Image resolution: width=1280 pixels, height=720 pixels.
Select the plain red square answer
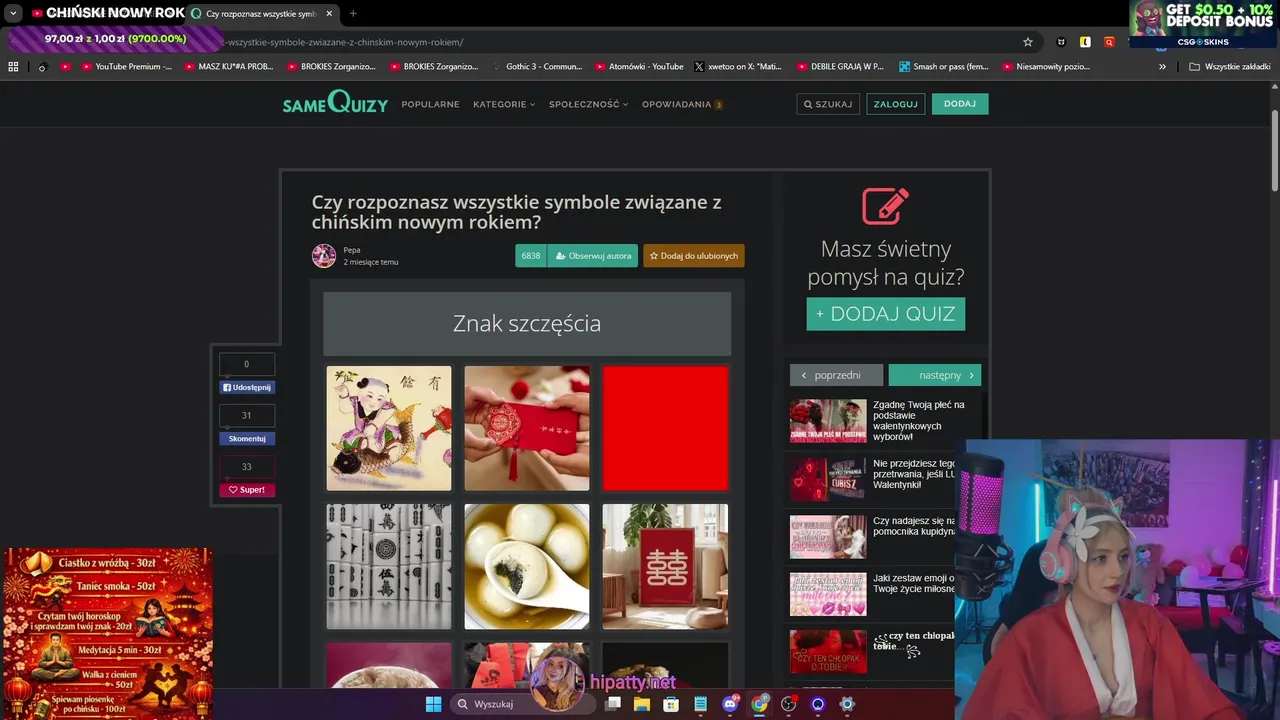pyautogui.click(x=665, y=428)
